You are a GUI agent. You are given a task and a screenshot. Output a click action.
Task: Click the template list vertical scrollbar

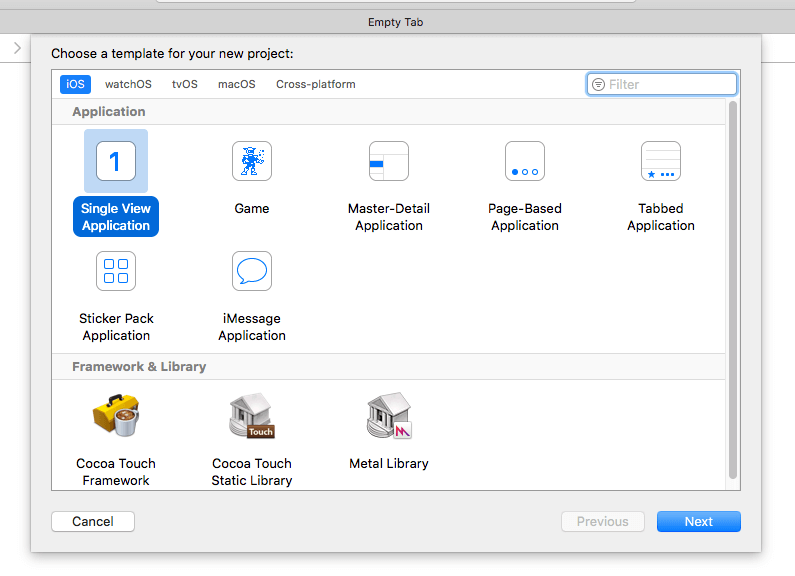point(733,290)
